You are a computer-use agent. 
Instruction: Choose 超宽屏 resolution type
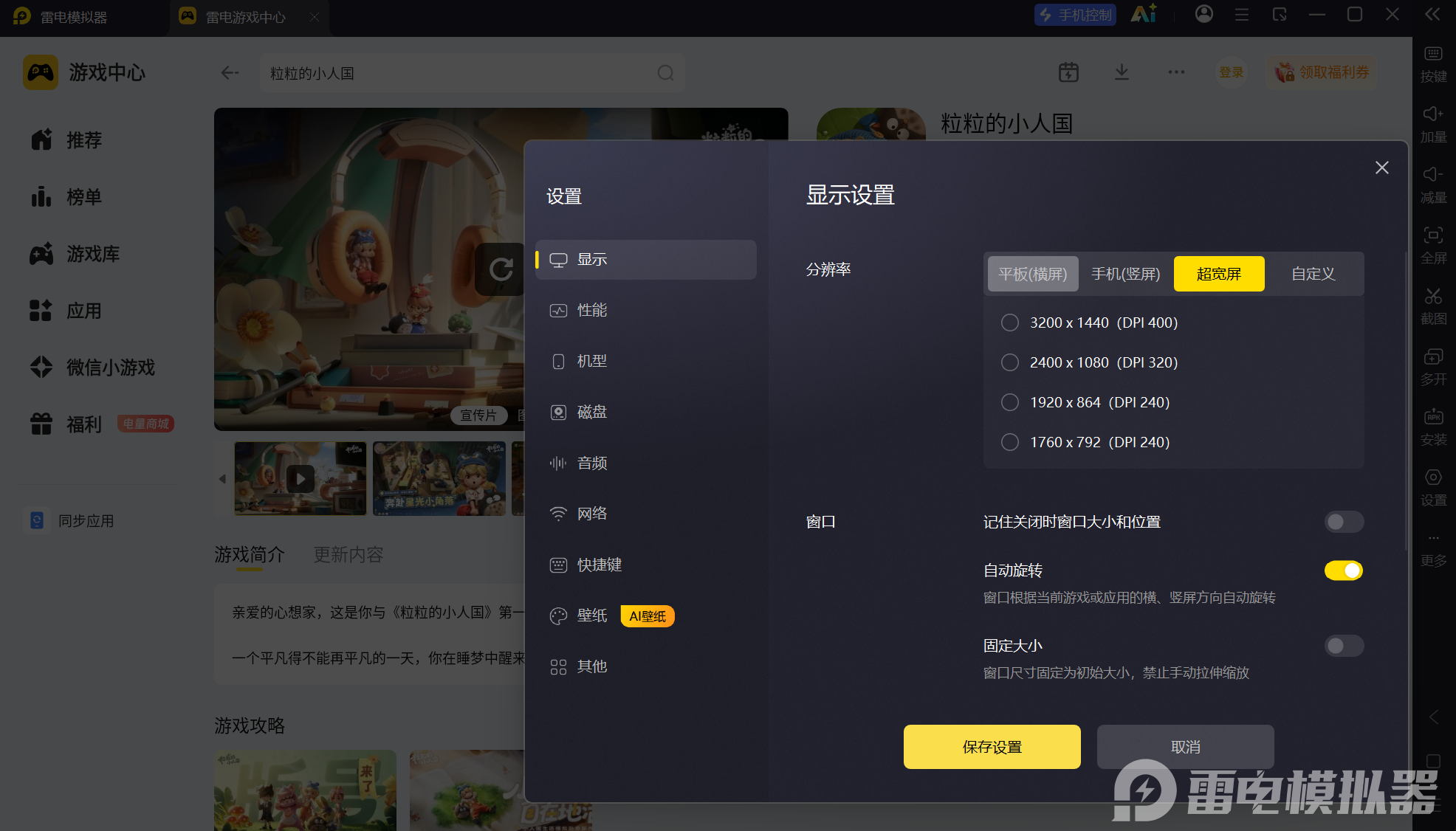(1219, 274)
